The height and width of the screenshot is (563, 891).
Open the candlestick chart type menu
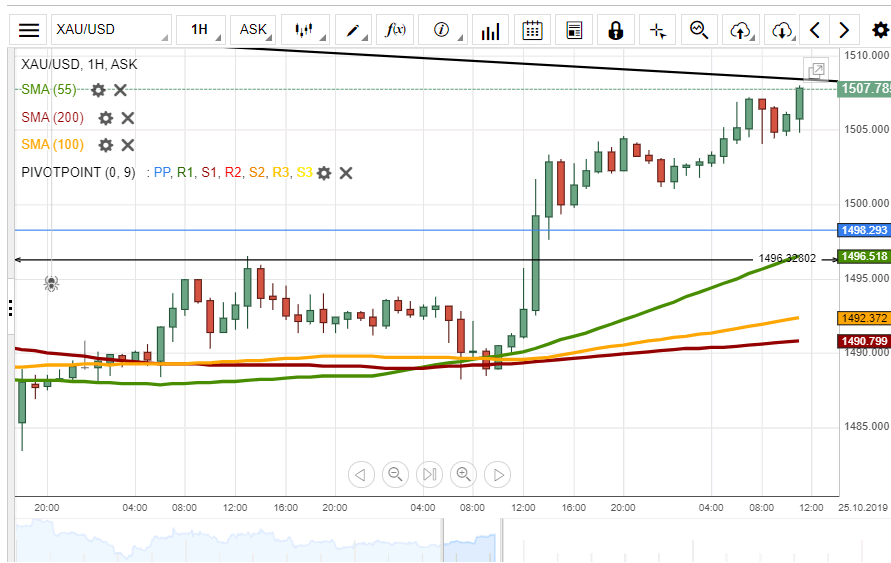coord(306,30)
